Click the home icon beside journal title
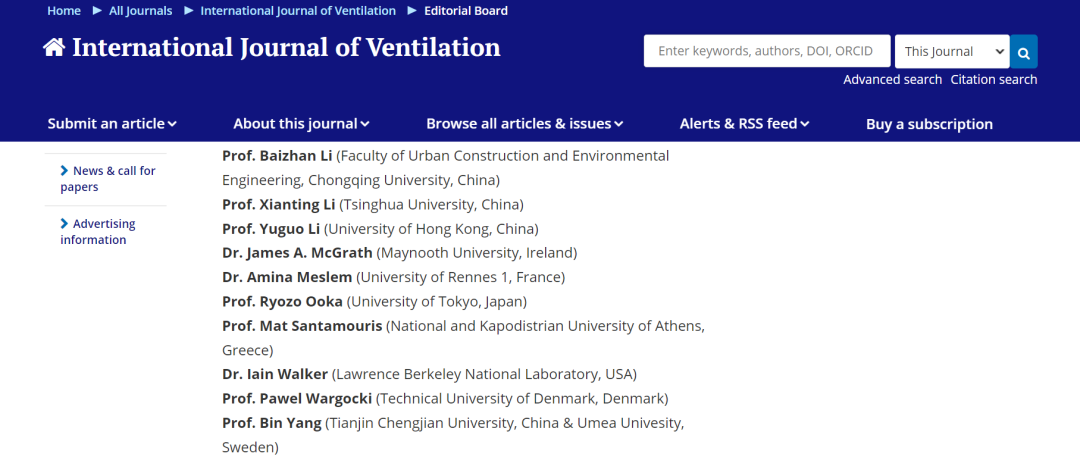 tap(54, 48)
